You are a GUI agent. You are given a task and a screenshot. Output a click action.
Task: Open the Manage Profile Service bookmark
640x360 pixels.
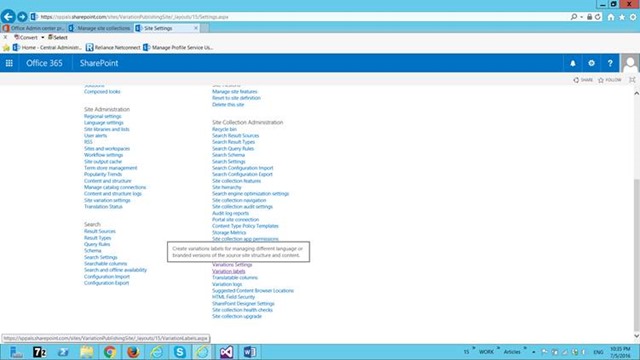178,48
